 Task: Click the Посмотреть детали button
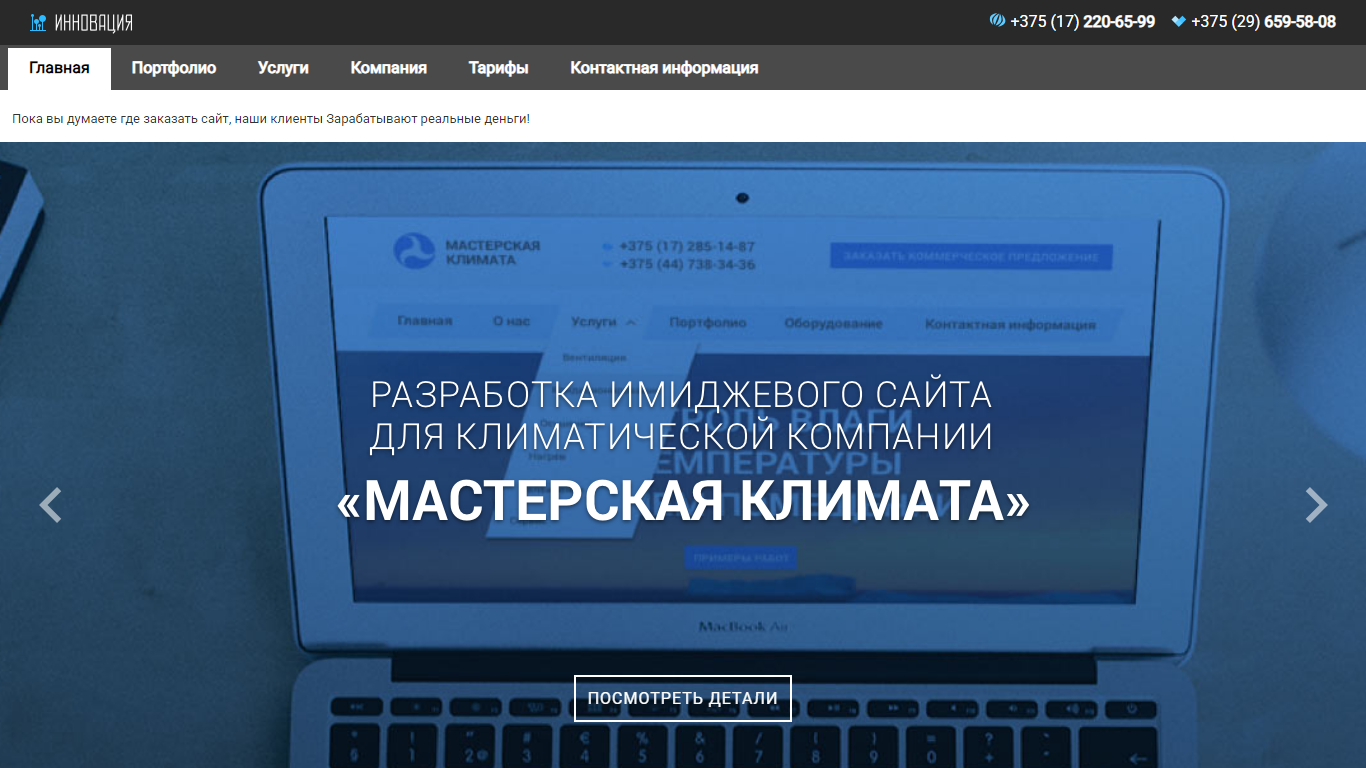pyautogui.click(x=683, y=698)
